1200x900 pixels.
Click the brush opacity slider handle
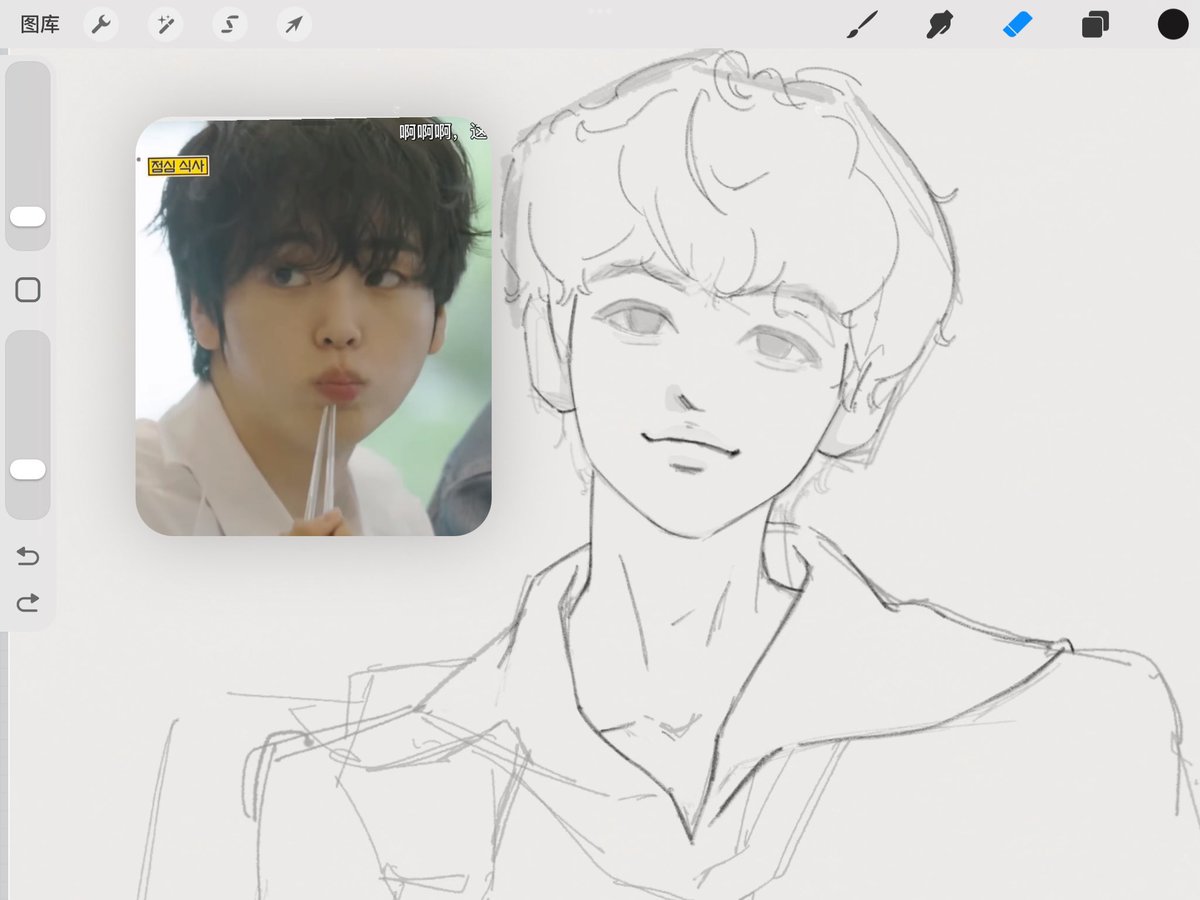[x=28, y=470]
